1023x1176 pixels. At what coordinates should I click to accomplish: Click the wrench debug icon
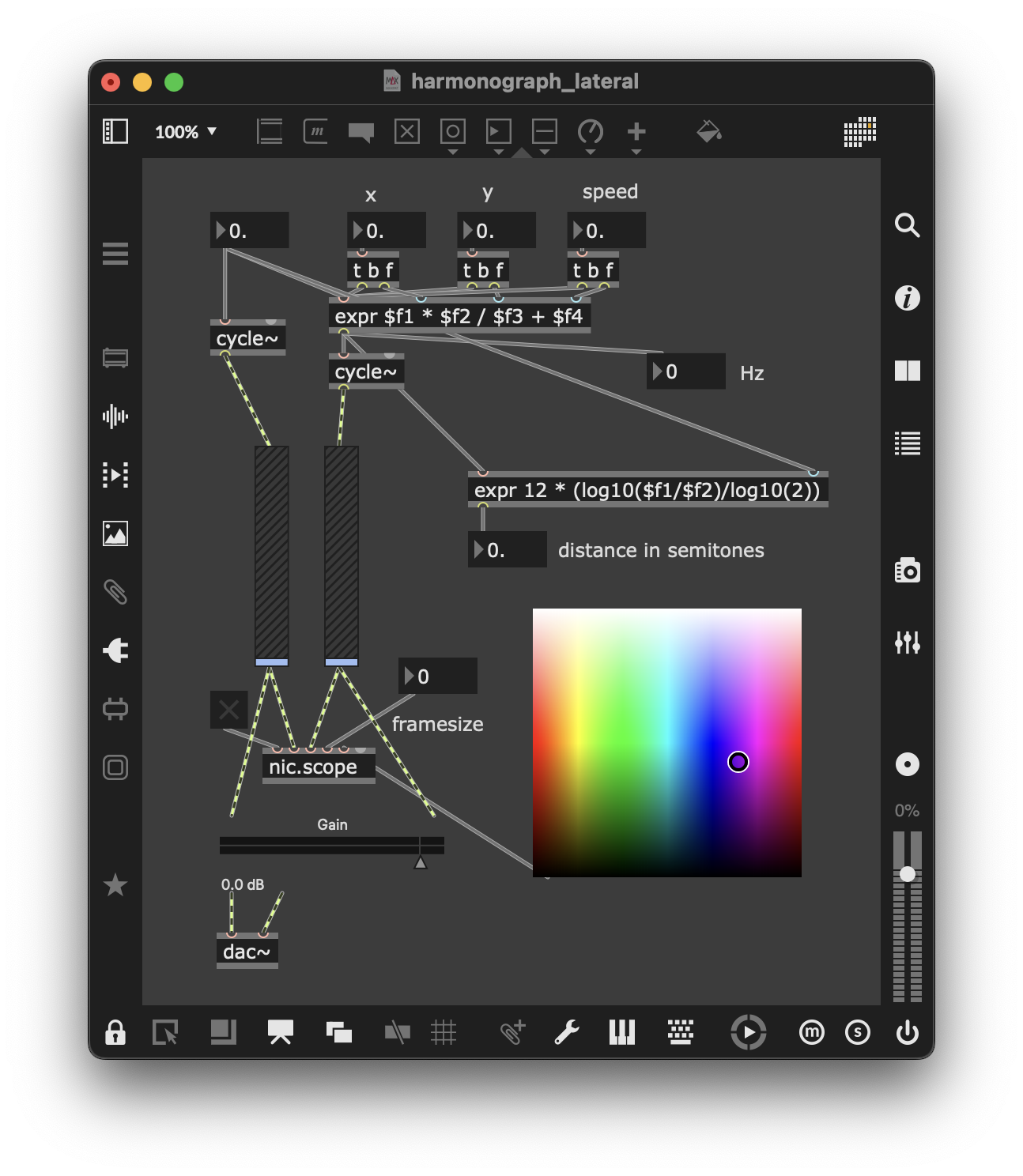pyautogui.click(x=567, y=1032)
